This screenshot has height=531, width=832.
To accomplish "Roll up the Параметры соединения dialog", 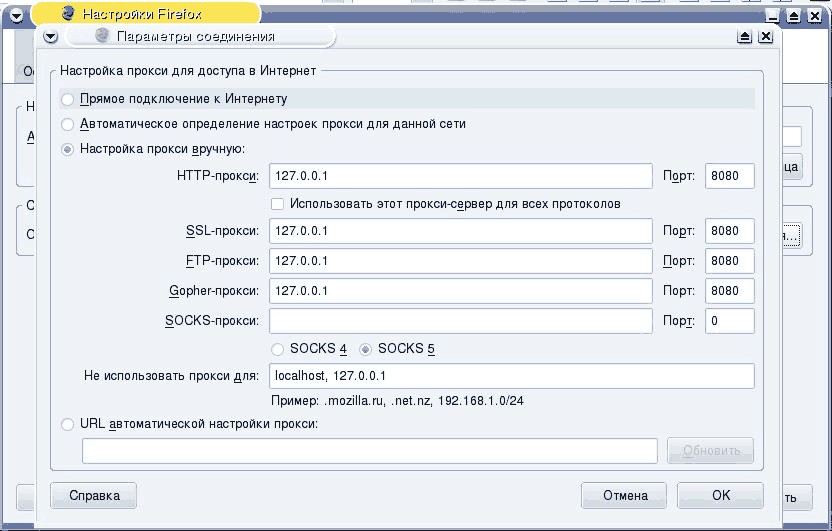I will [745, 37].
